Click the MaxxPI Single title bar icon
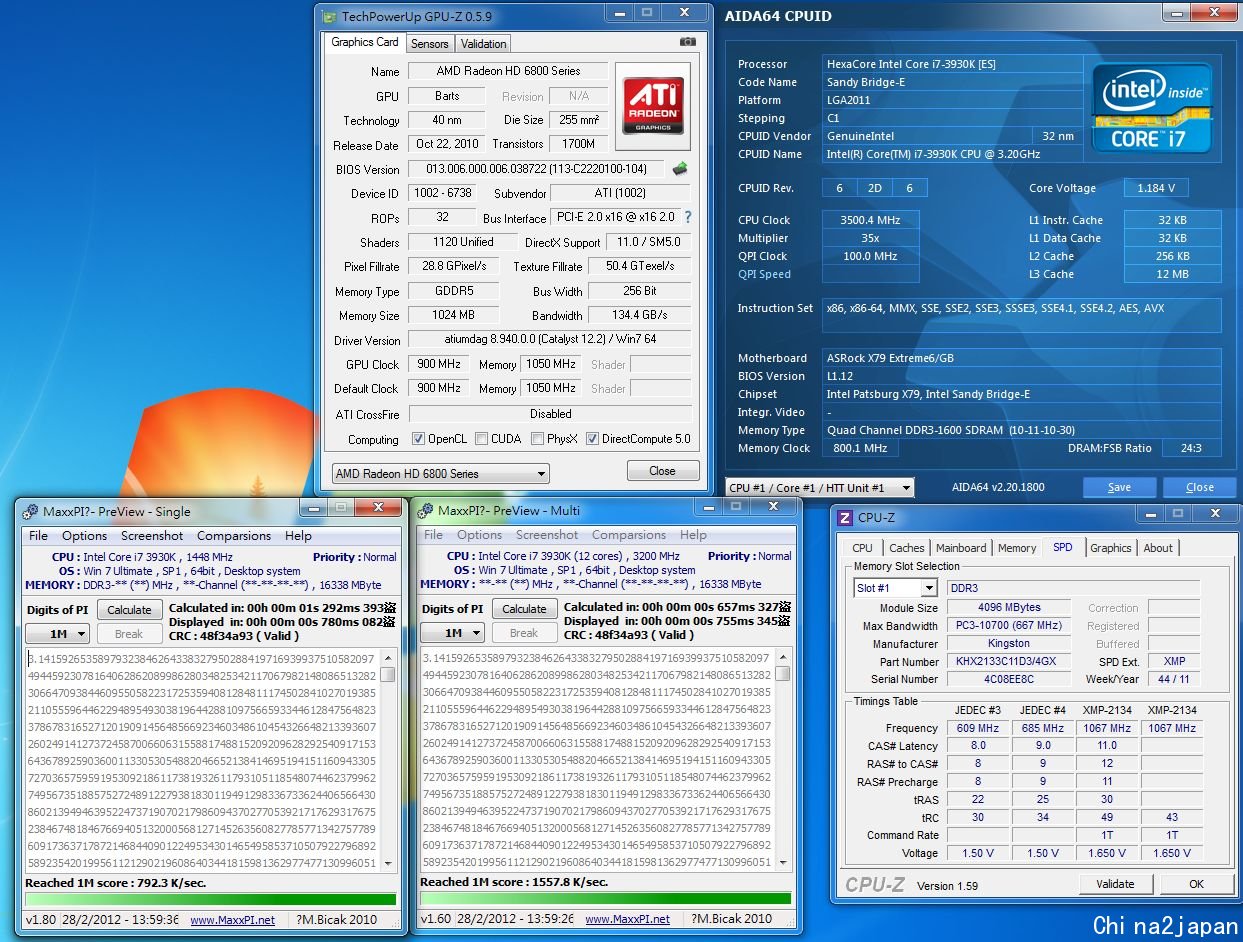1243x942 pixels. (31, 511)
